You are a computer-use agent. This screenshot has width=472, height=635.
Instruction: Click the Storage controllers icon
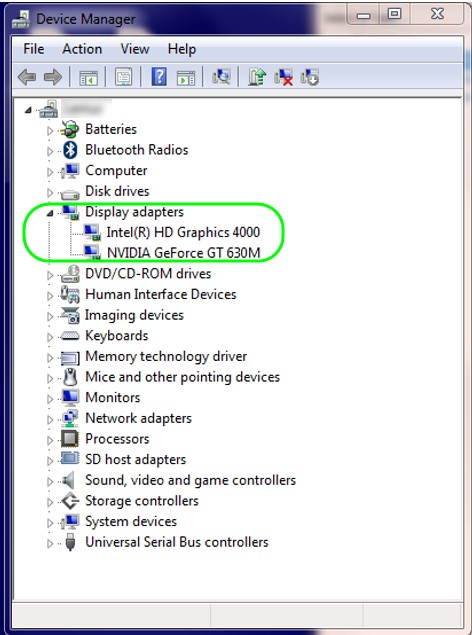click(70, 501)
